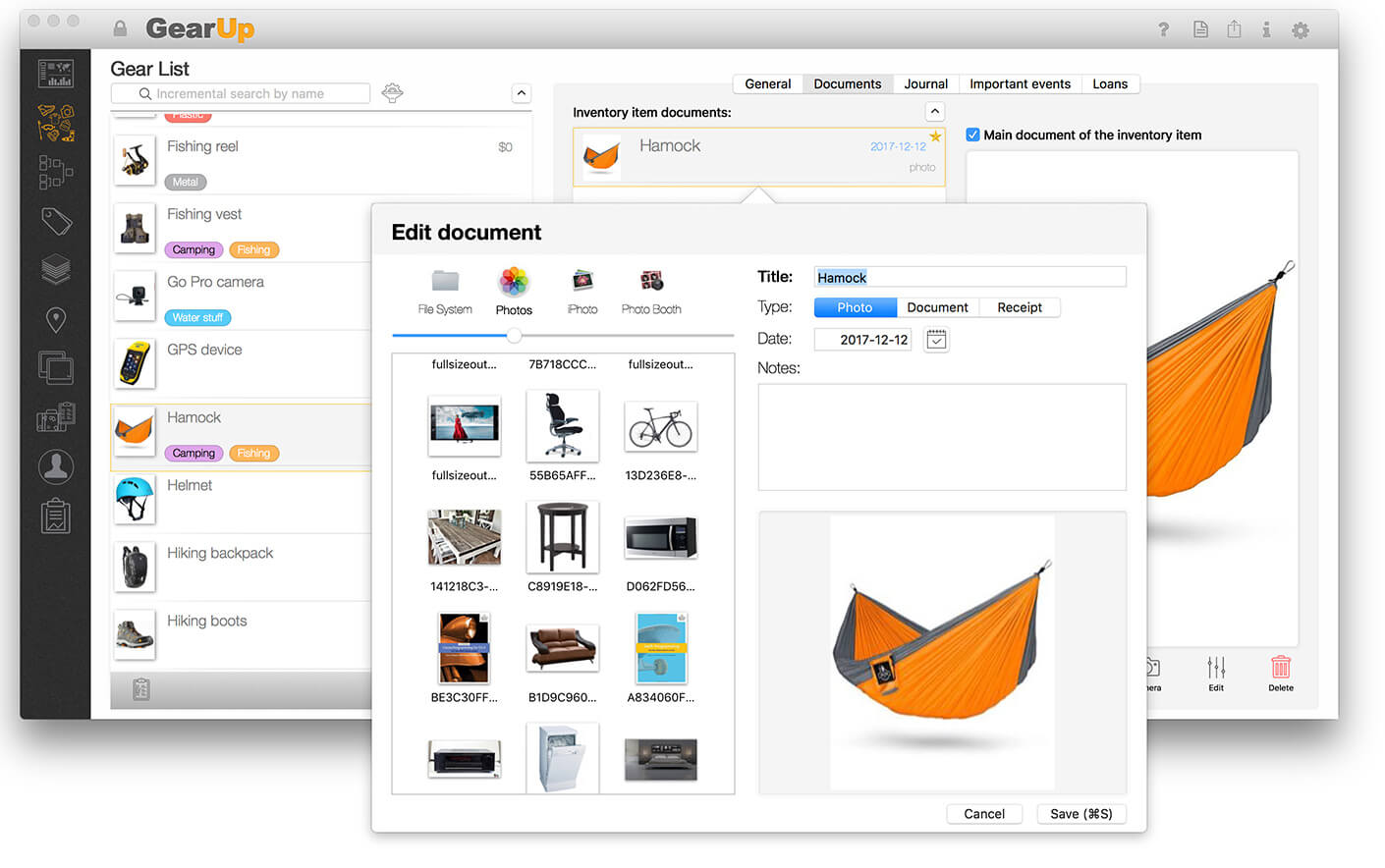Click the Photos source icon

click(513, 283)
